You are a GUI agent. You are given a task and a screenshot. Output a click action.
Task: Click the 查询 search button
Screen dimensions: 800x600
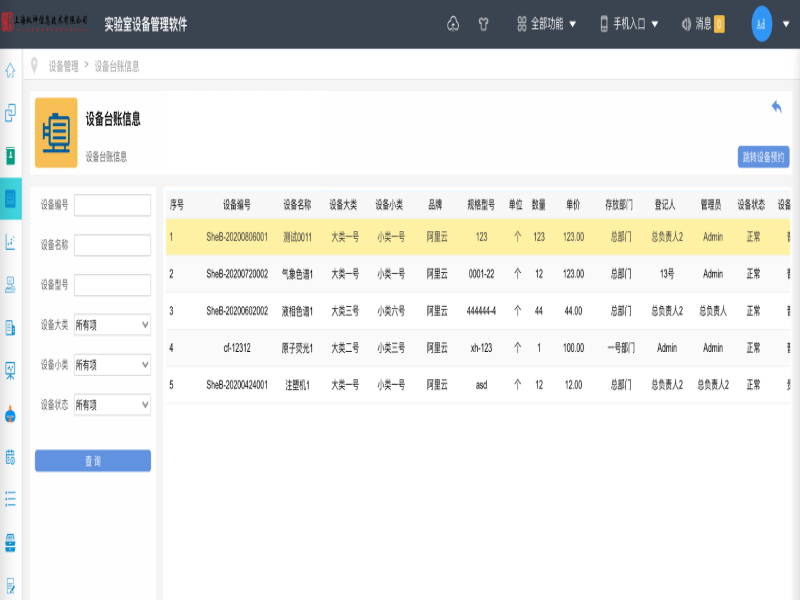pos(92,461)
